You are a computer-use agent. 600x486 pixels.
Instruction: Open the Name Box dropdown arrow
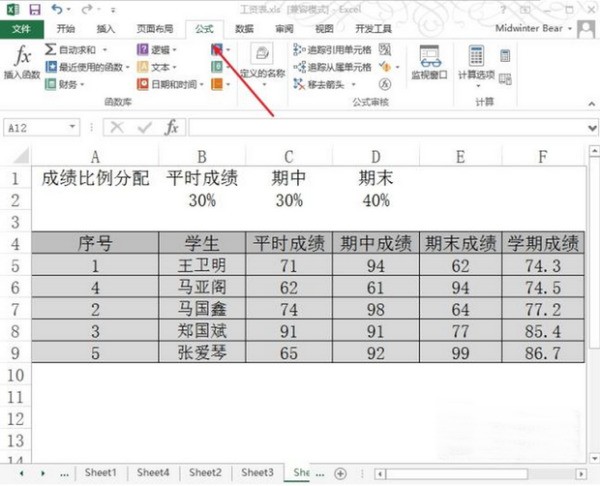tap(72, 127)
